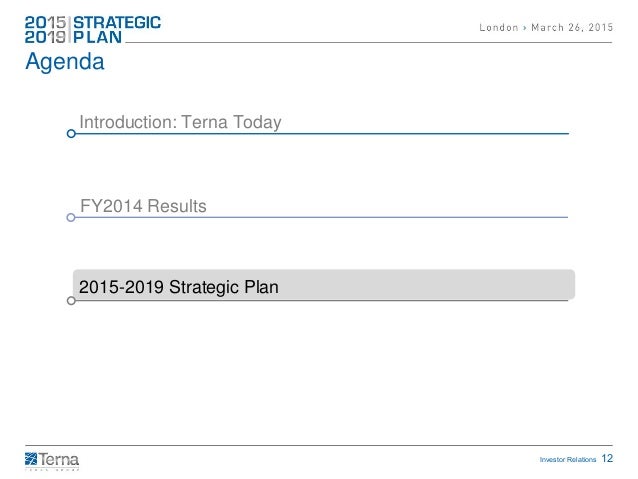638x479 pixels.
Task: Click the slide page number 12
Action: [610, 457]
